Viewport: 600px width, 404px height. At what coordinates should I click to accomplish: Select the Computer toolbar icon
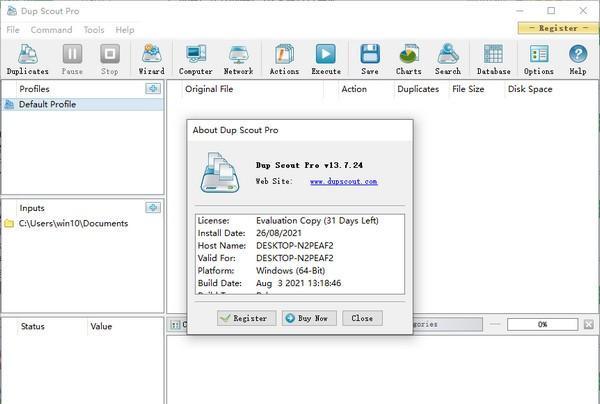tap(196, 59)
